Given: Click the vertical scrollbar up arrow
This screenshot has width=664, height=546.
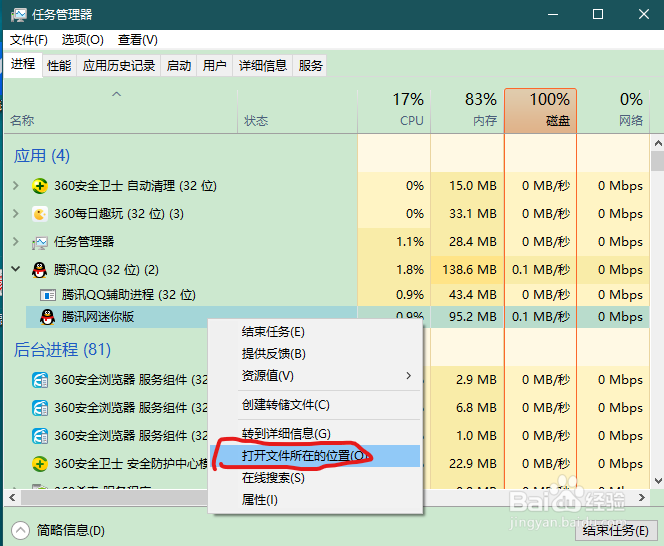Looking at the screenshot, I should pyautogui.click(x=658, y=144).
